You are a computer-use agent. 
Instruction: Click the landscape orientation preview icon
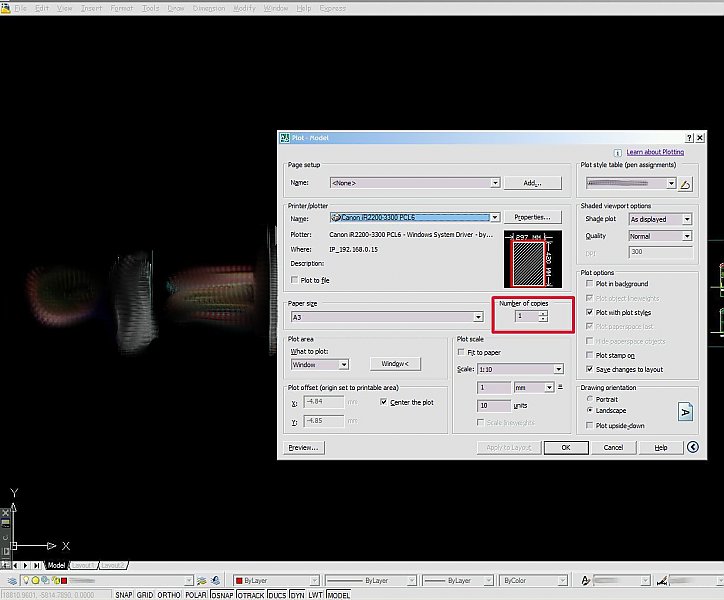tap(685, 411)
